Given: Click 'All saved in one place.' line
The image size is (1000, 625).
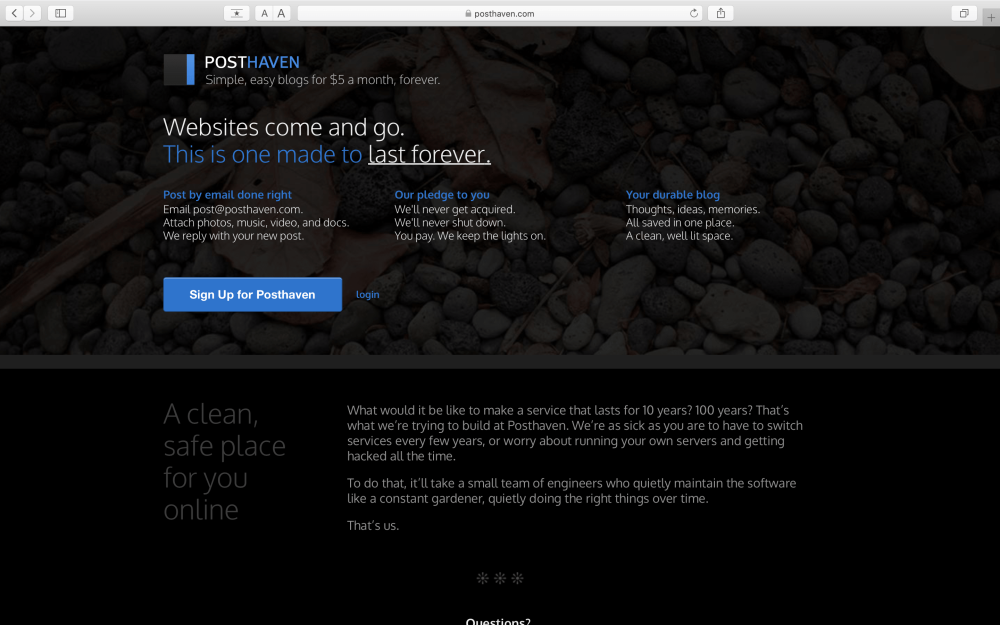Looking at the screenshot, I should [x=680, y=223].
